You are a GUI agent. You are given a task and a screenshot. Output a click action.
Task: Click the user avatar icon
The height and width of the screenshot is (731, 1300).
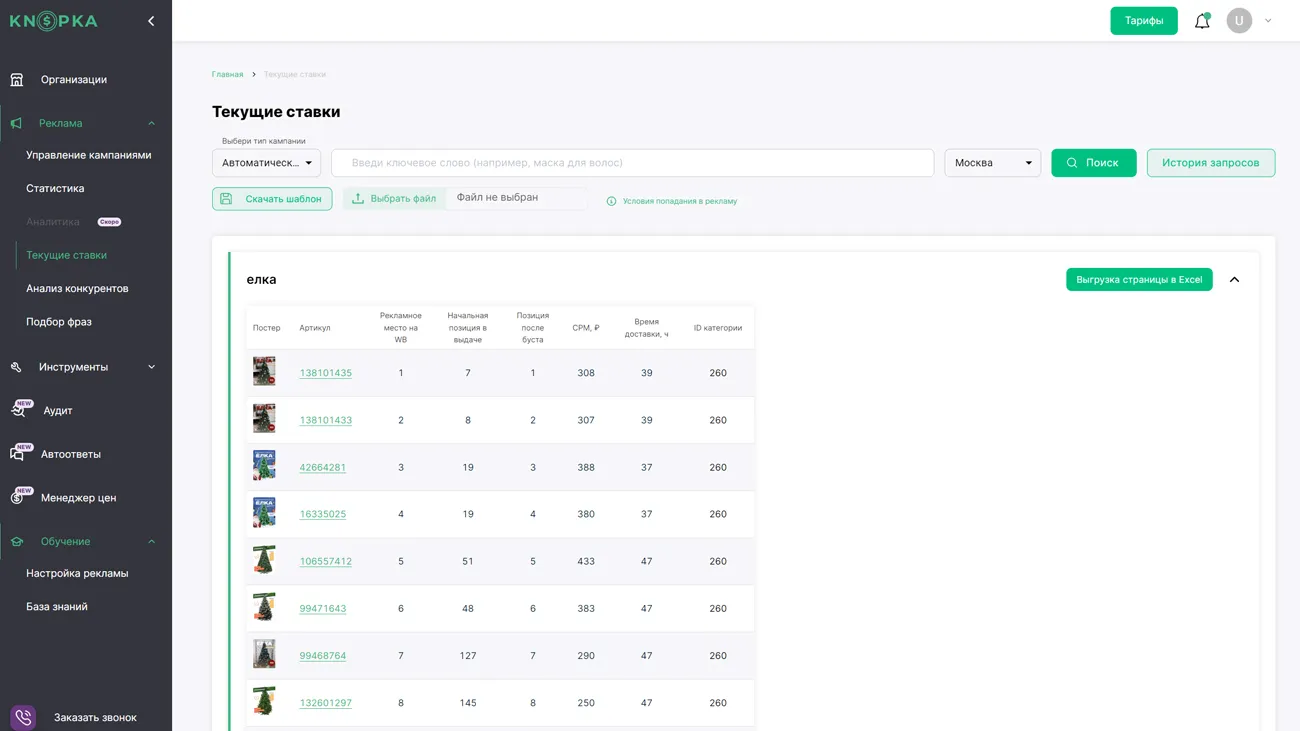[1239, 21]
